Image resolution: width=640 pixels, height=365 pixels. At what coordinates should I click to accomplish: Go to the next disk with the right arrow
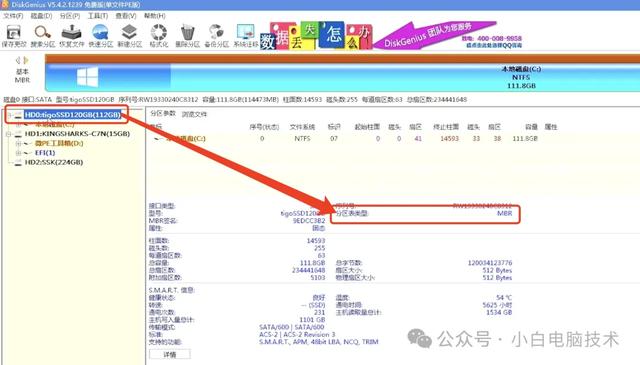pyautogui.click(x=27, y=60)
